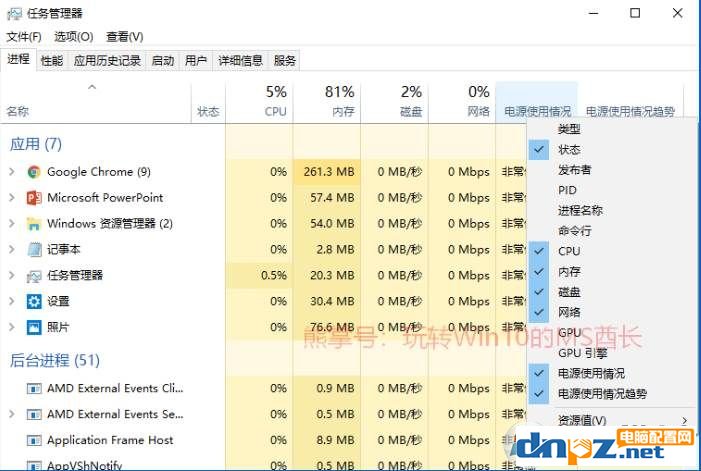Open the 选项(O) menu
The image size is (701, 471).
click(74, 37)
